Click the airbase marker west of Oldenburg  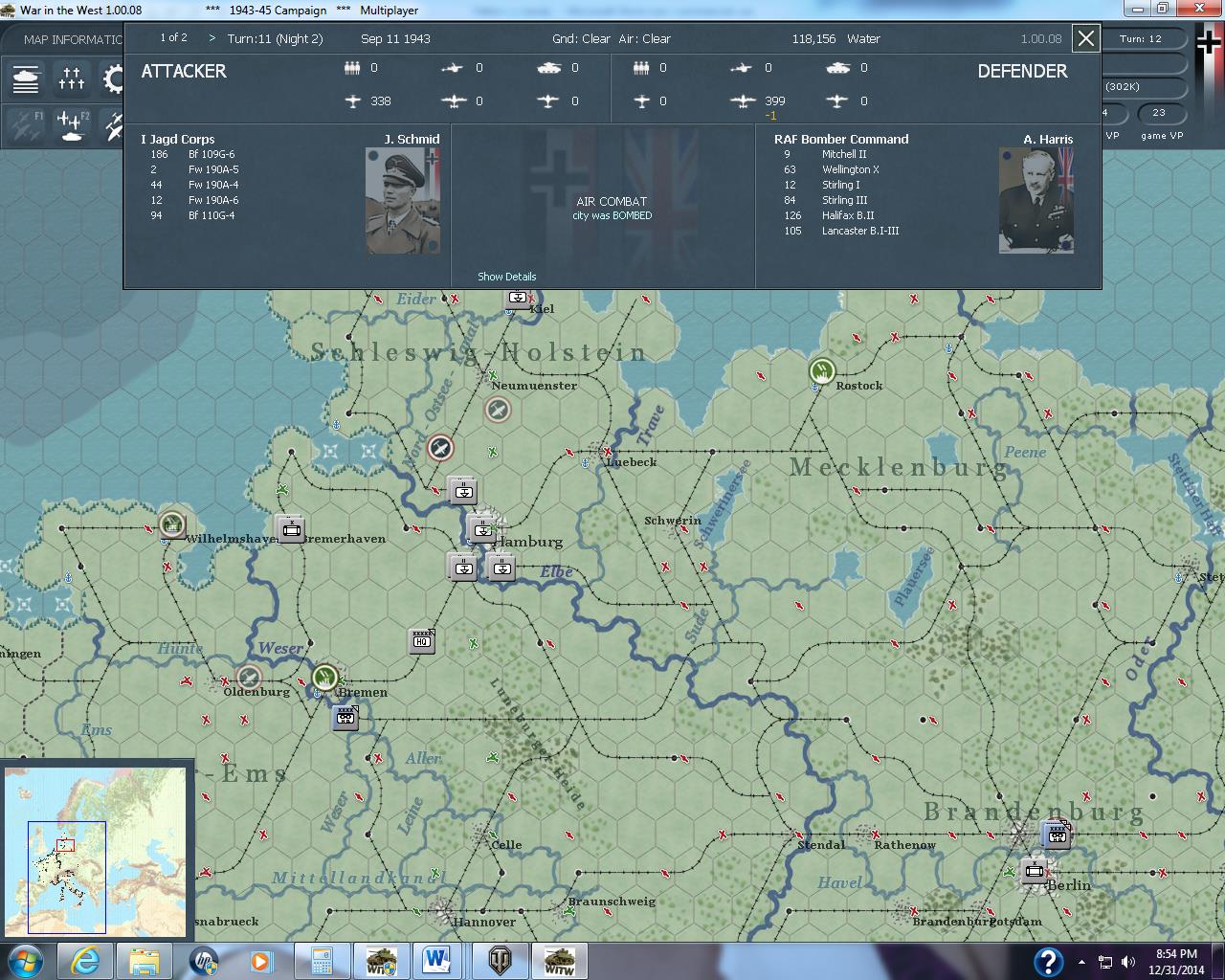[x=249, y=678]
